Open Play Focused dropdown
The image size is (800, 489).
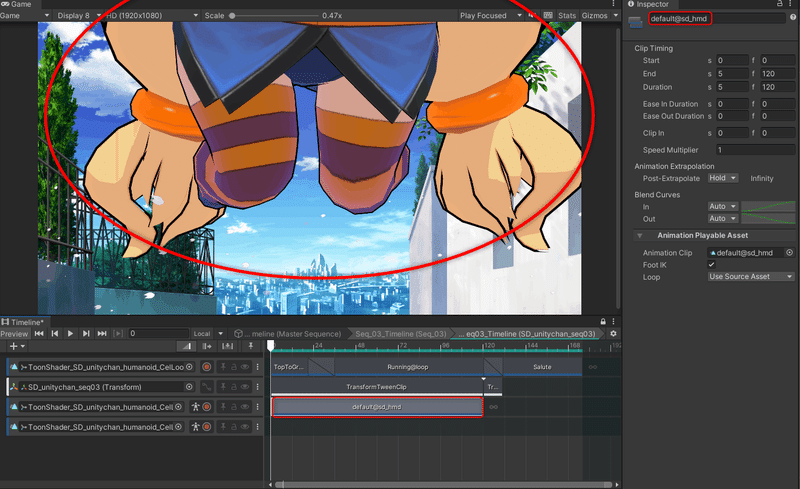(491, 15)
